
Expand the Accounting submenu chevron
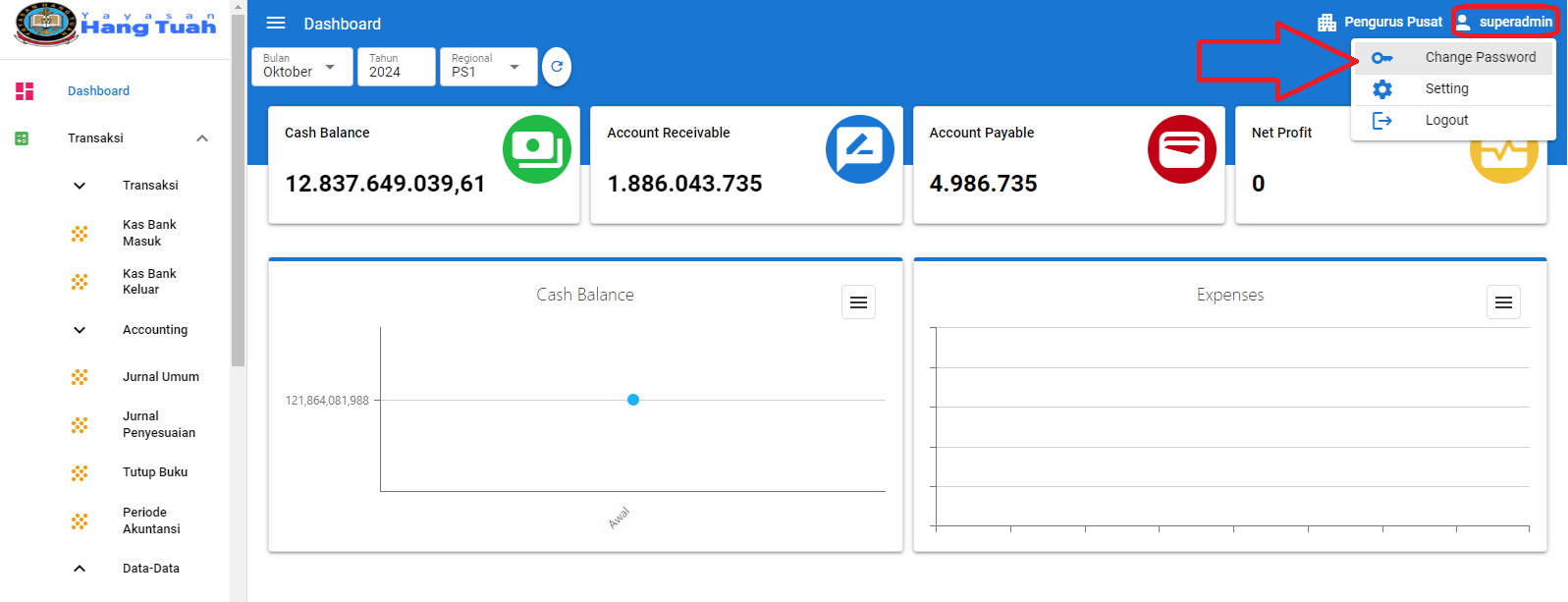[x=80, y=330]
